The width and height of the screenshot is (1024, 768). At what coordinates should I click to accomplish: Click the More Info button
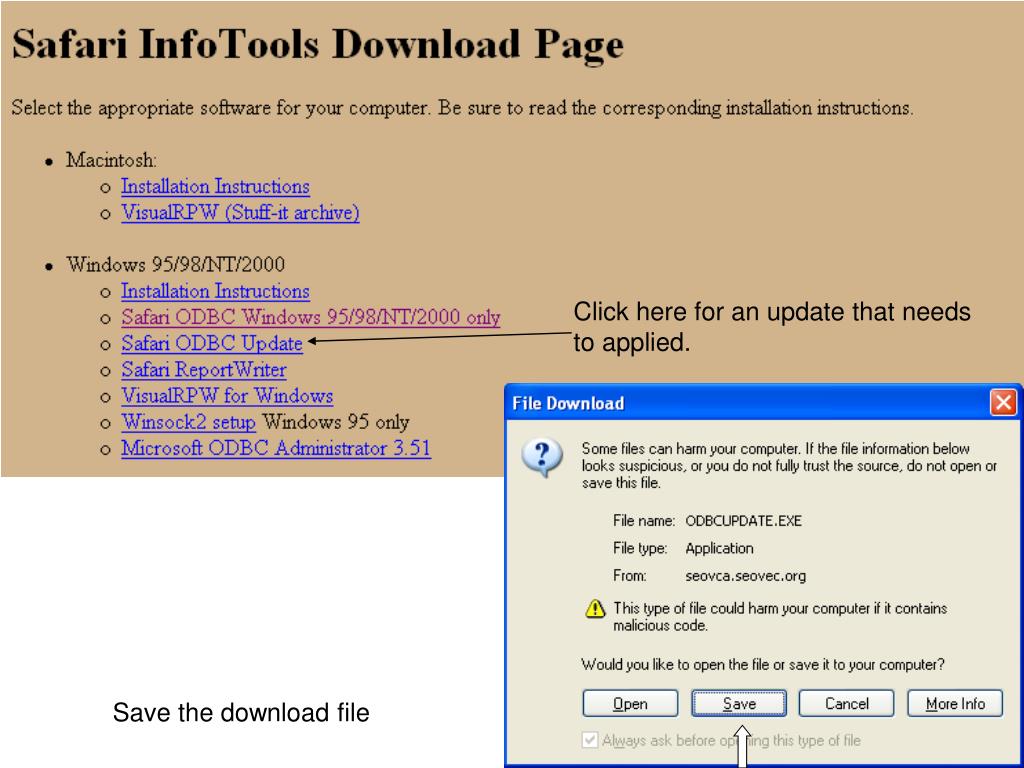955,703
